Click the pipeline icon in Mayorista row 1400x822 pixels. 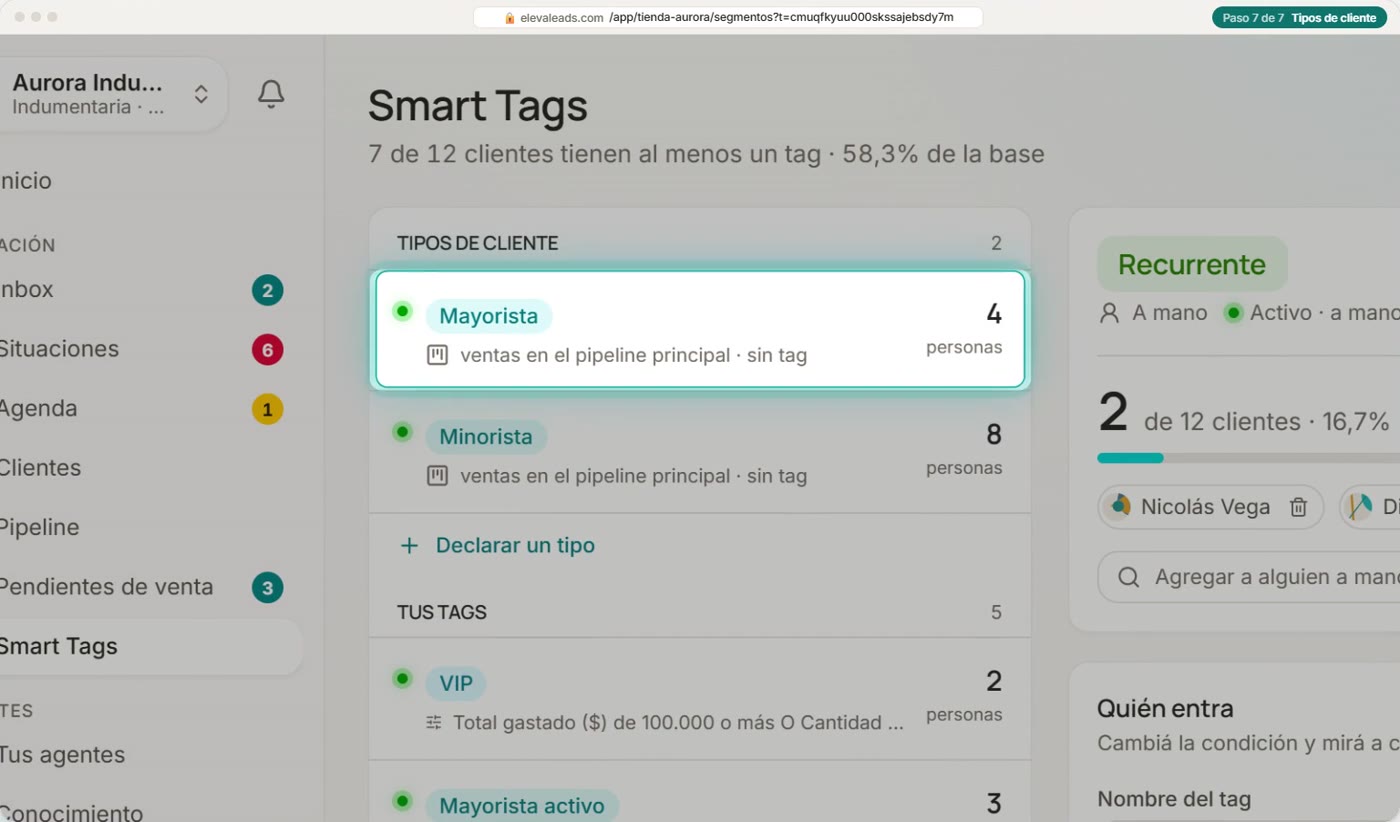tap(437, 355)
